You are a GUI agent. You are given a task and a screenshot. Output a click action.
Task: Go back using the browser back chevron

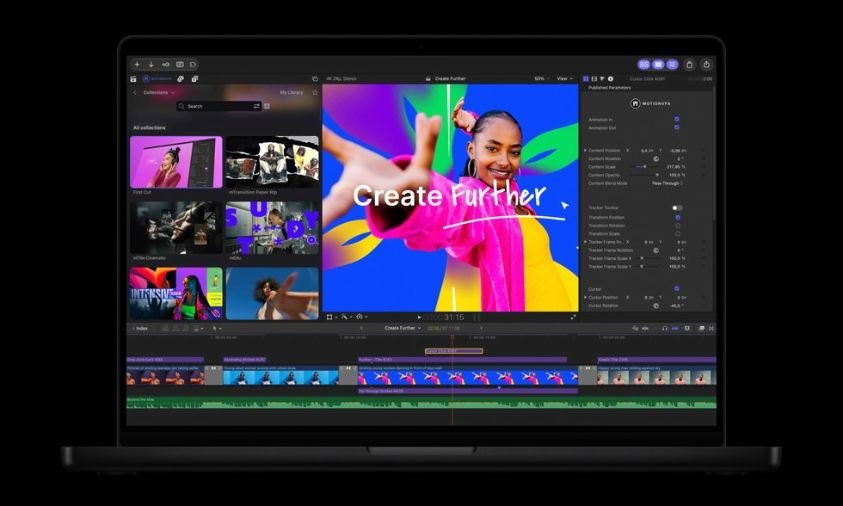pos(134,92)
